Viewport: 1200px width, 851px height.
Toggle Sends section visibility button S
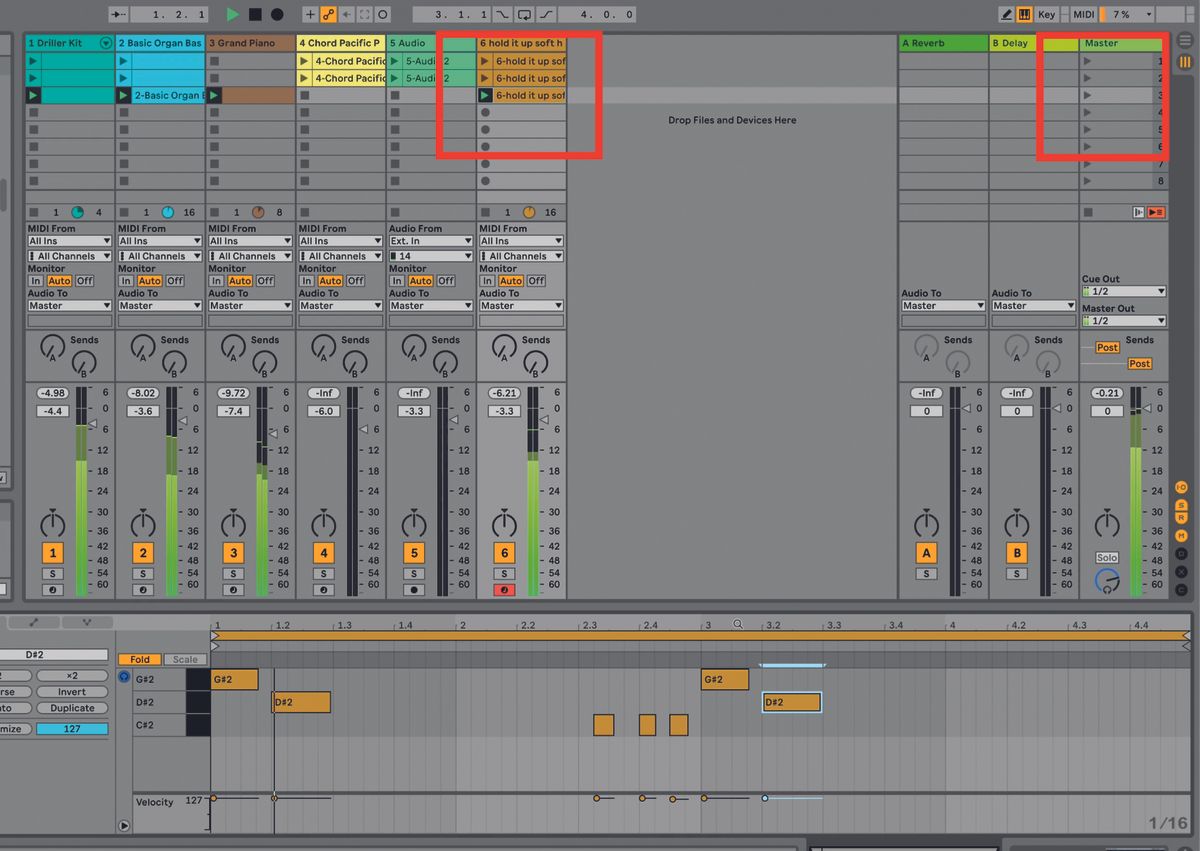coord(1182,505)
